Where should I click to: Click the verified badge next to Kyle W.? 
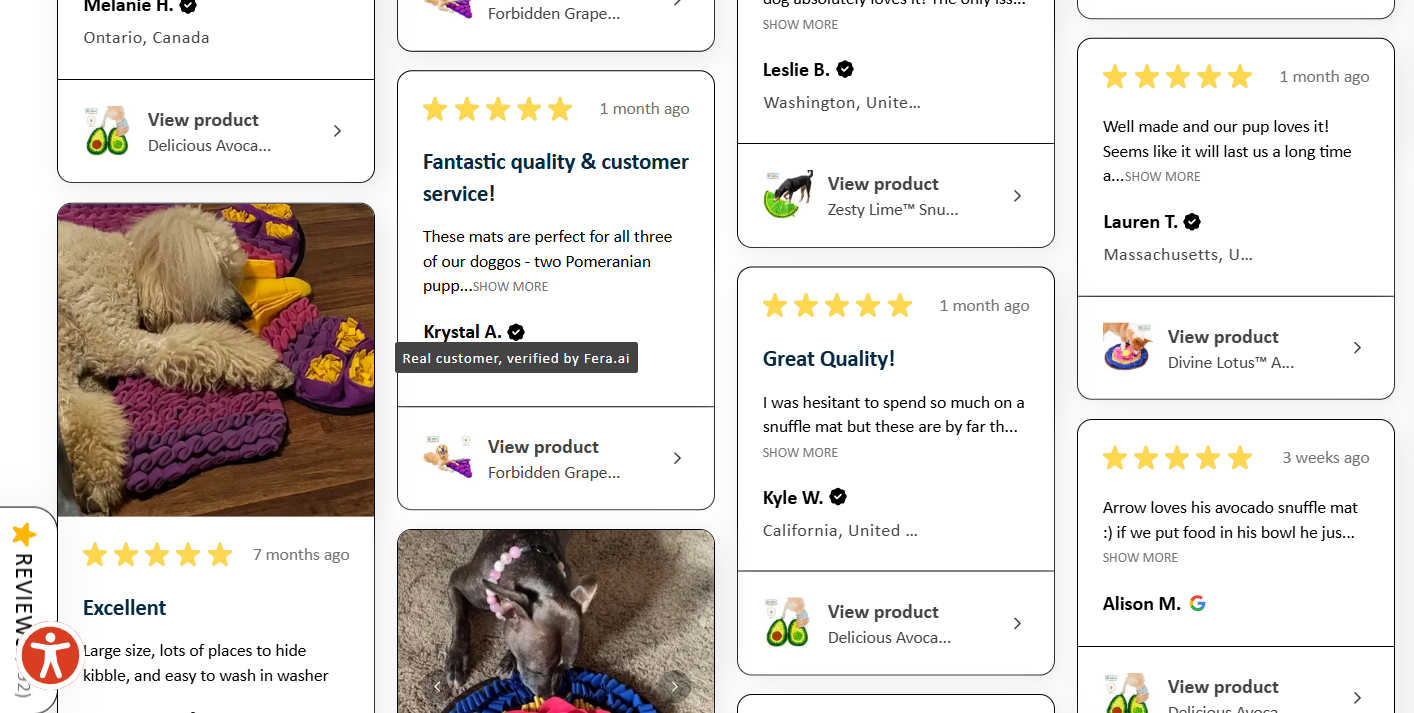pos(838,496)
